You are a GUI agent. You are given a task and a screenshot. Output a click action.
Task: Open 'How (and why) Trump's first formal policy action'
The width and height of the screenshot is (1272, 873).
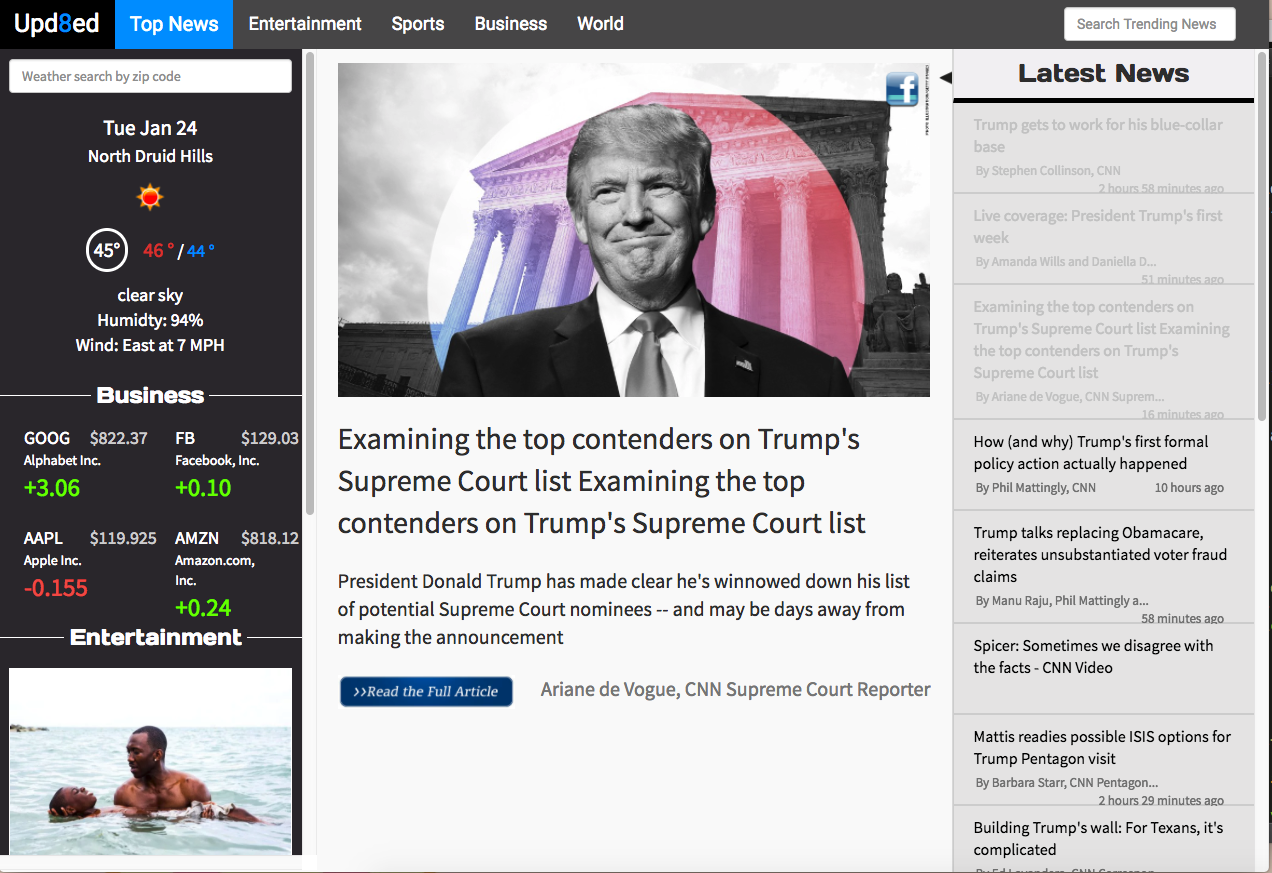click(1103, 464)
